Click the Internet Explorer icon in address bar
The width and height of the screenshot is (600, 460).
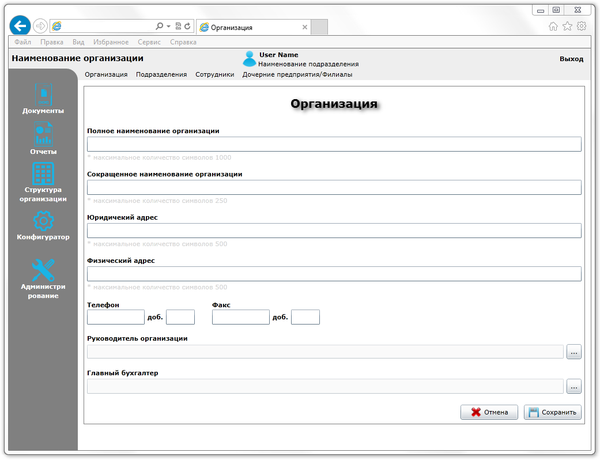57,26
